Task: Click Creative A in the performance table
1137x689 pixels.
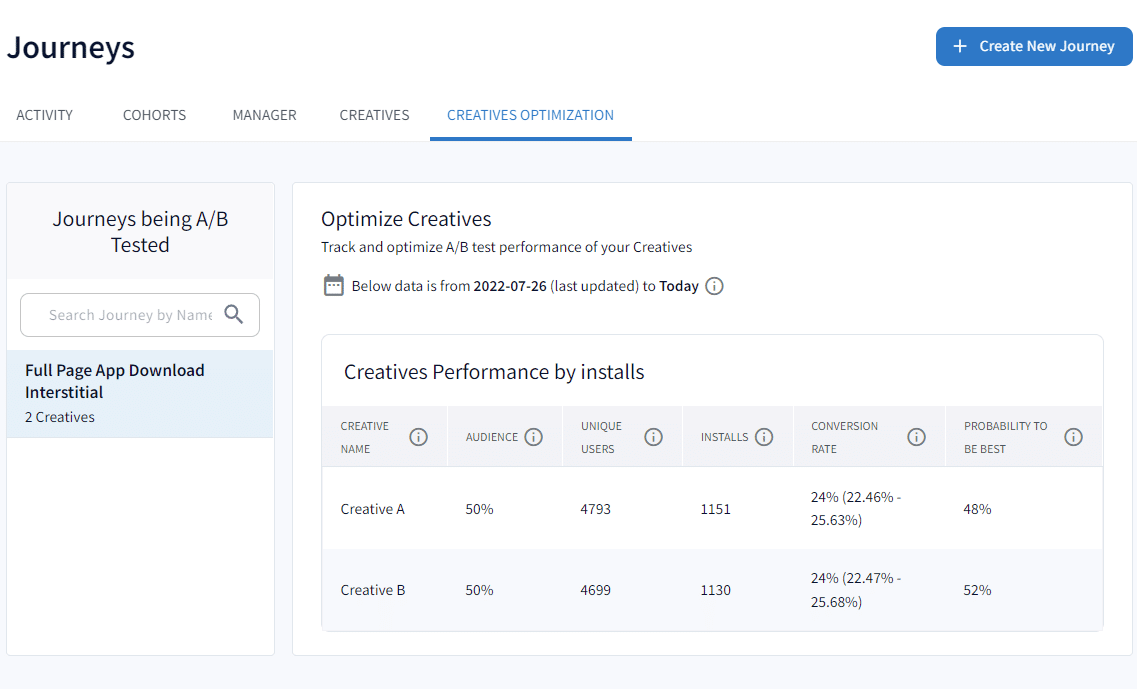Action: [x=372, y=509]
